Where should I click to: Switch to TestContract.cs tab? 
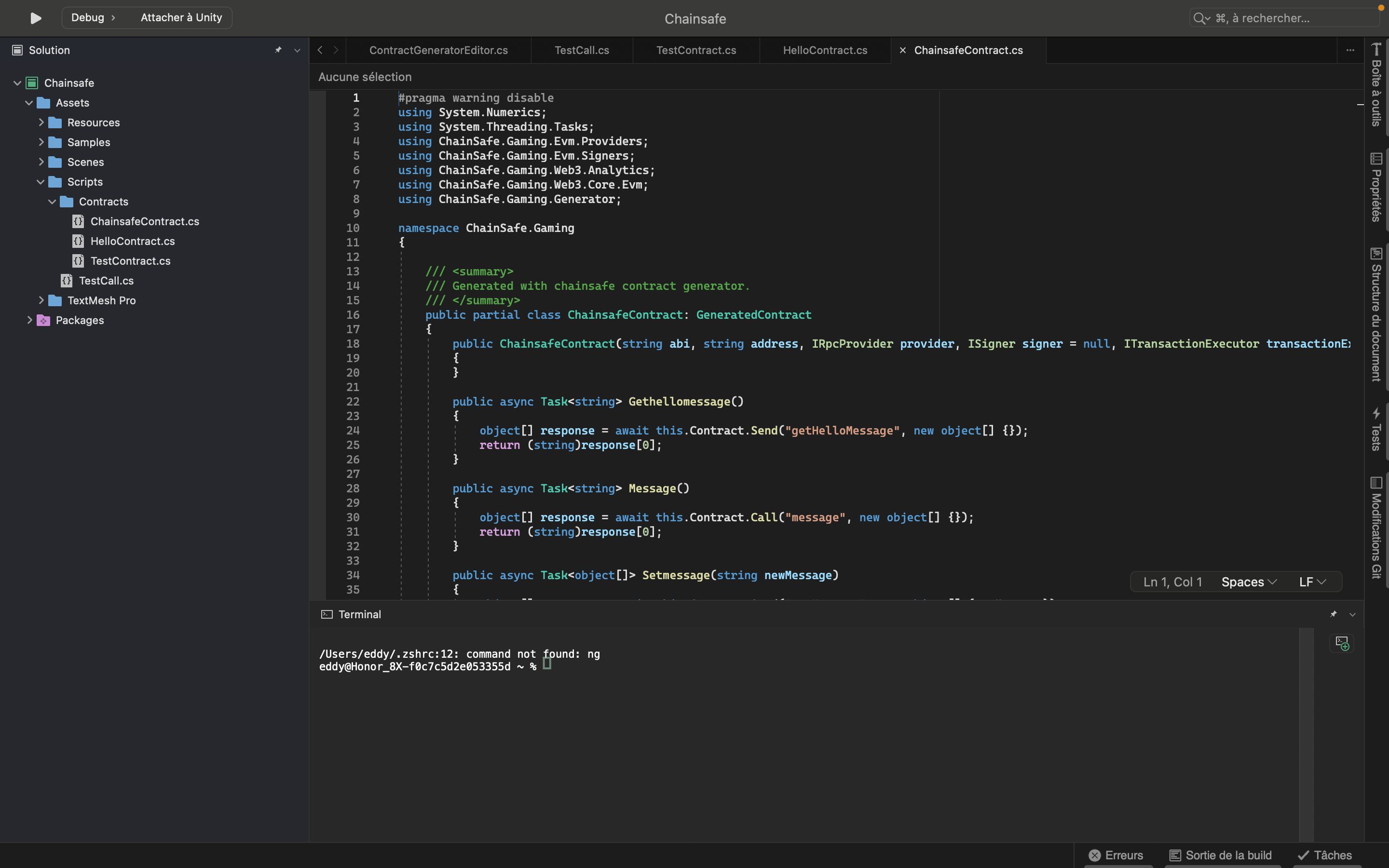coord(695,51)
